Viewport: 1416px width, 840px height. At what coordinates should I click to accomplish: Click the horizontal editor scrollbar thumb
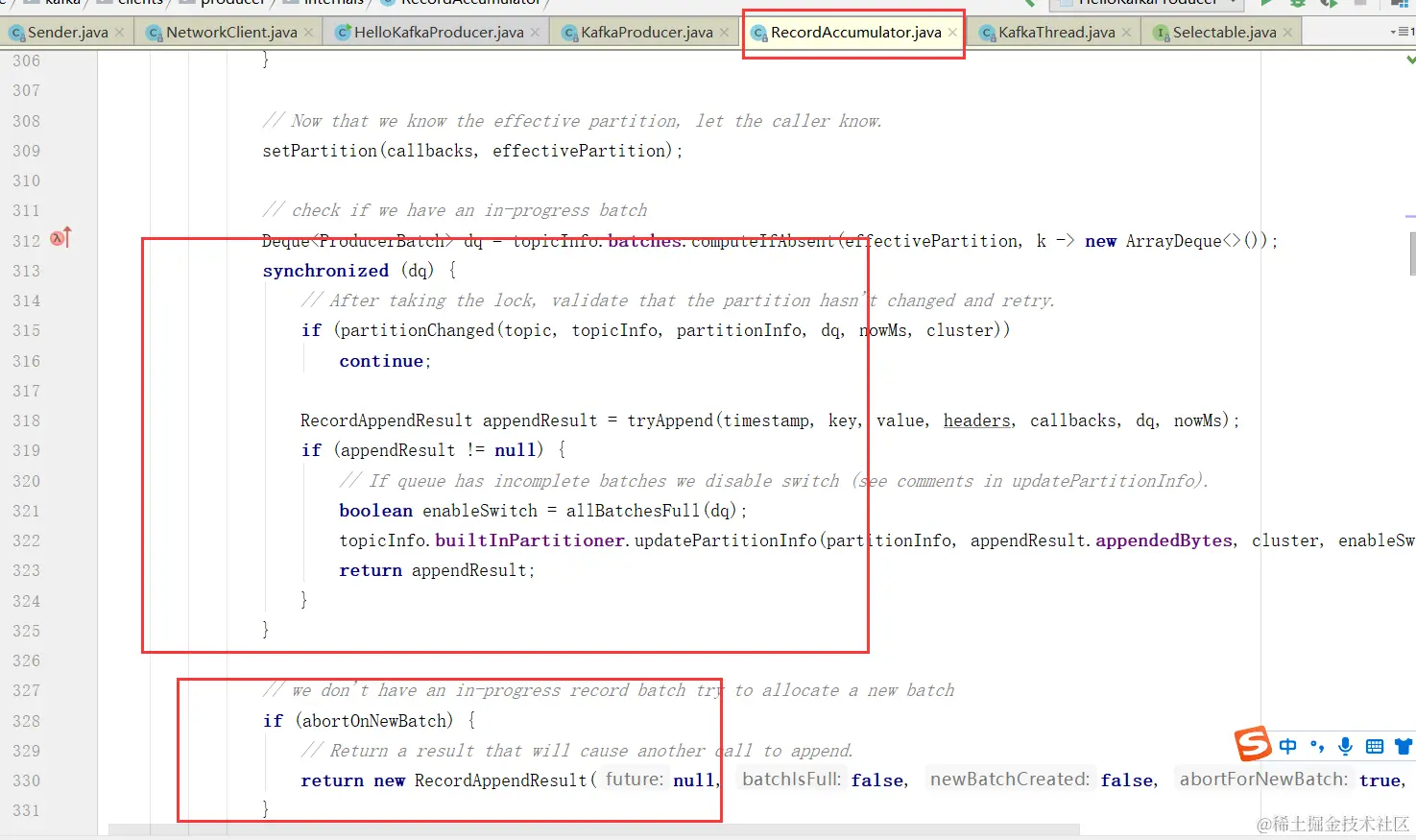click(593, 829)
